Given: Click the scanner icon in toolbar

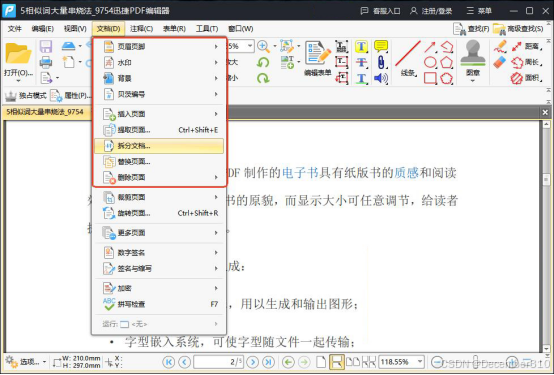Looking at the screenshot, I should [x=69, y=46].
